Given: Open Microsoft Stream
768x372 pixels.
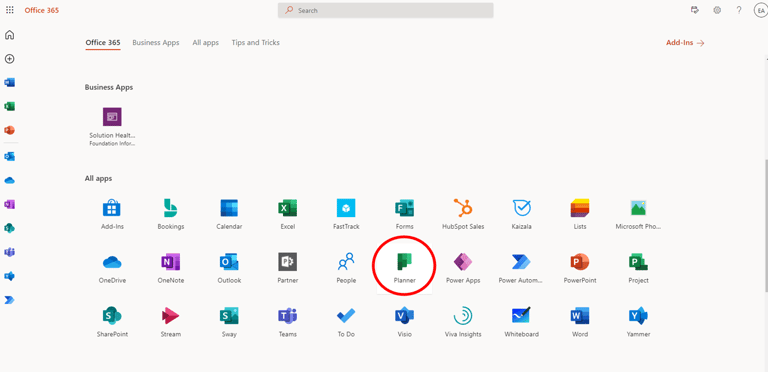Looking at the screenshot, I should tap(171, 321).
